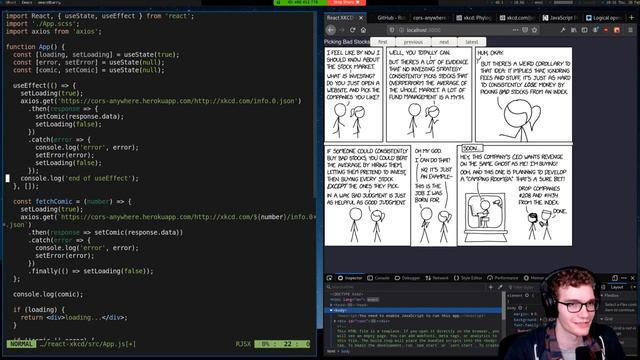This screenshot has height=360, width=640.
Task: Toggle the browser sidebar icon
Action: (584, 30)
